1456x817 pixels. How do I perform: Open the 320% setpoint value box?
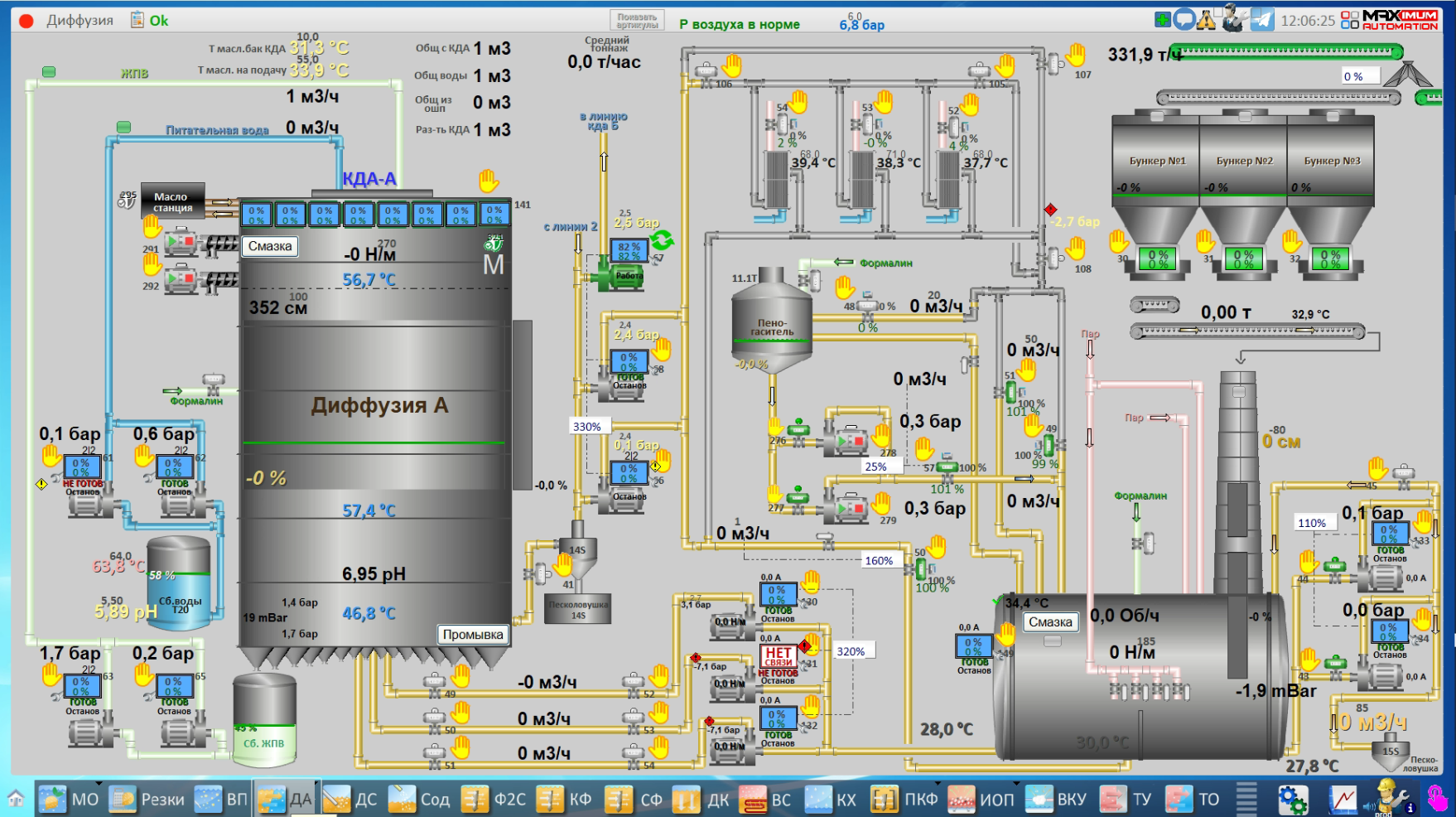851,651
